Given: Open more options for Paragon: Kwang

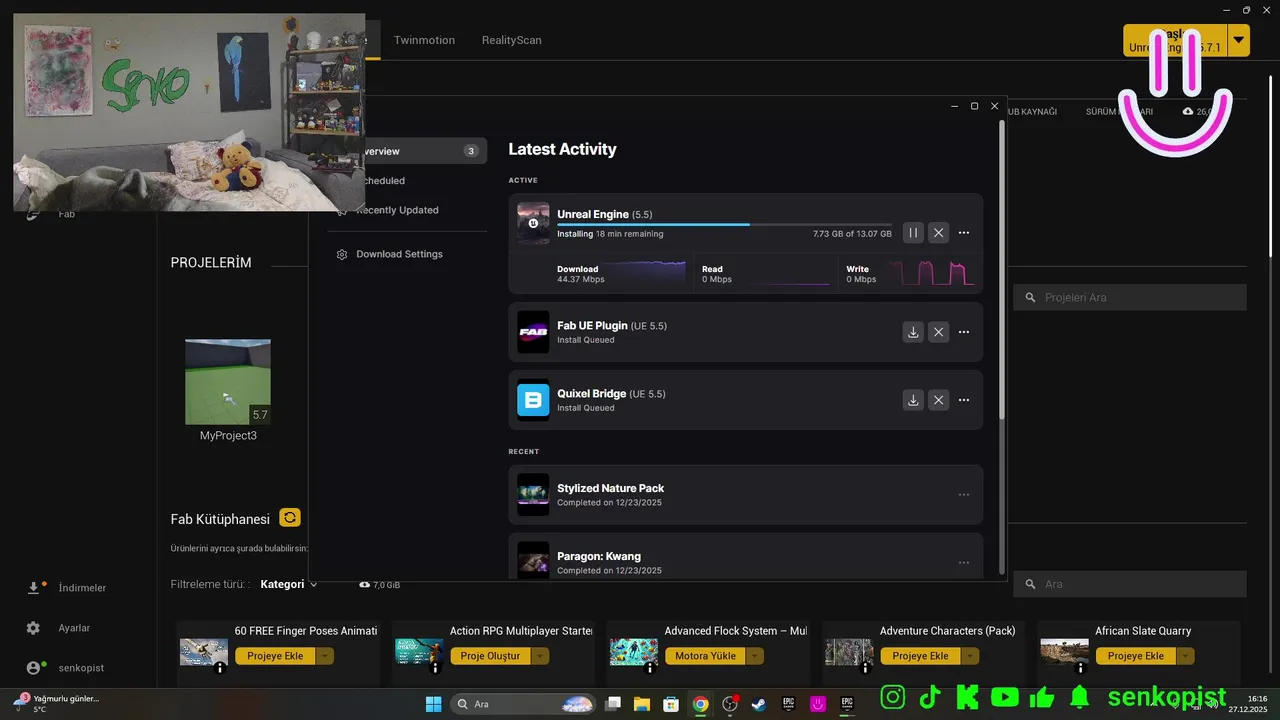Looking at the screenshot, I should point(964,563).
